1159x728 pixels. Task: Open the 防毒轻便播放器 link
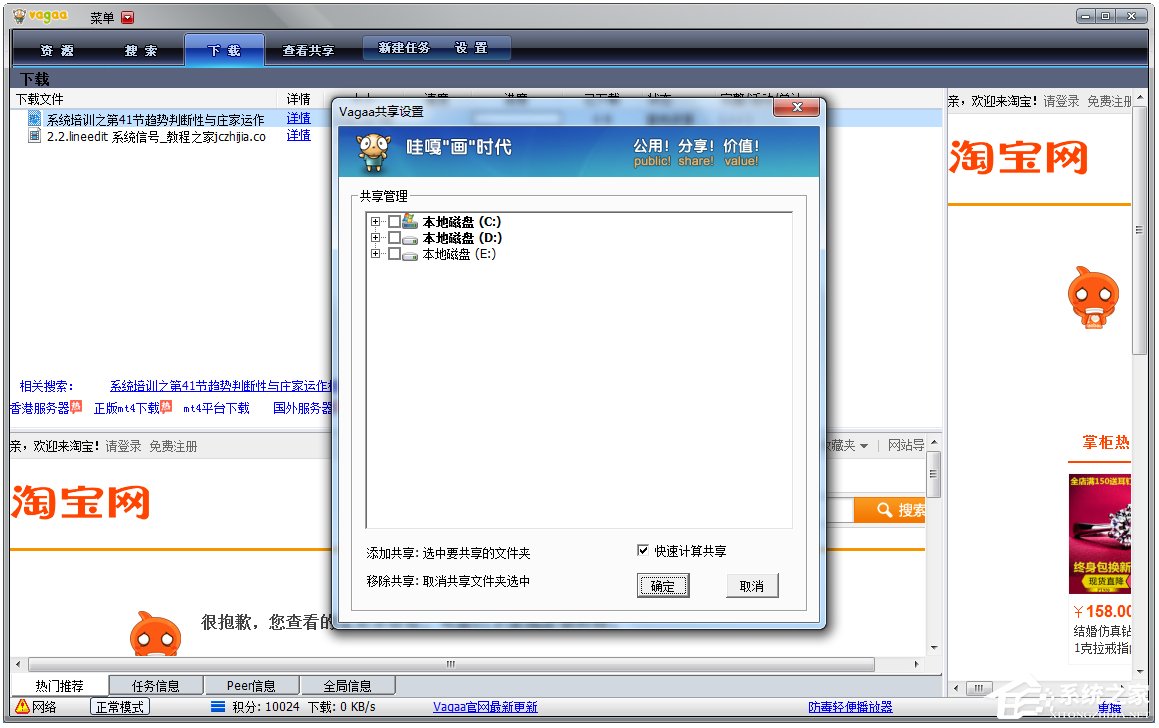(850, 707)
